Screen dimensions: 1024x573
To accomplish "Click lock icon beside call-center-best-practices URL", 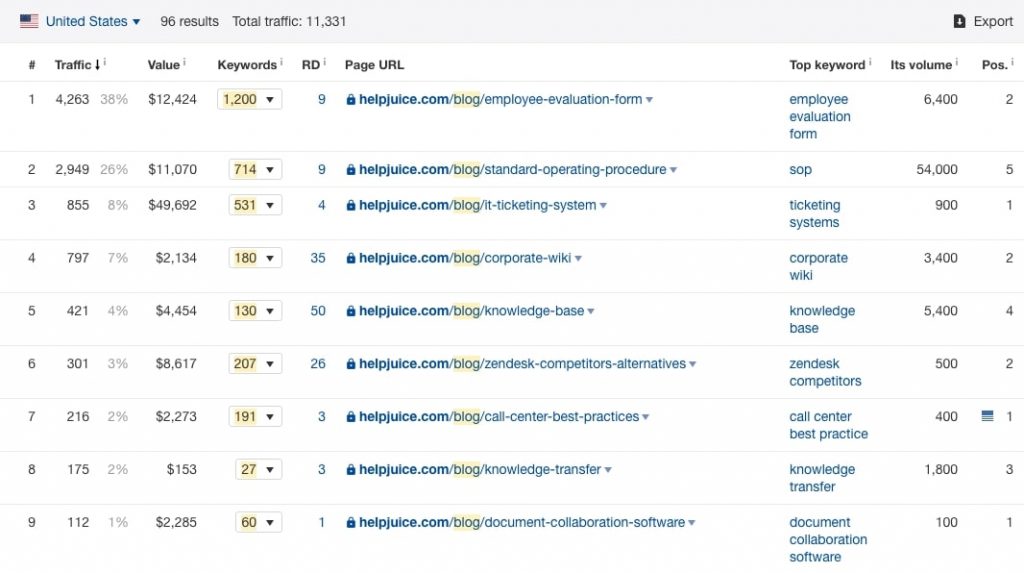I will pyautogui.click(x=351, y=417).
